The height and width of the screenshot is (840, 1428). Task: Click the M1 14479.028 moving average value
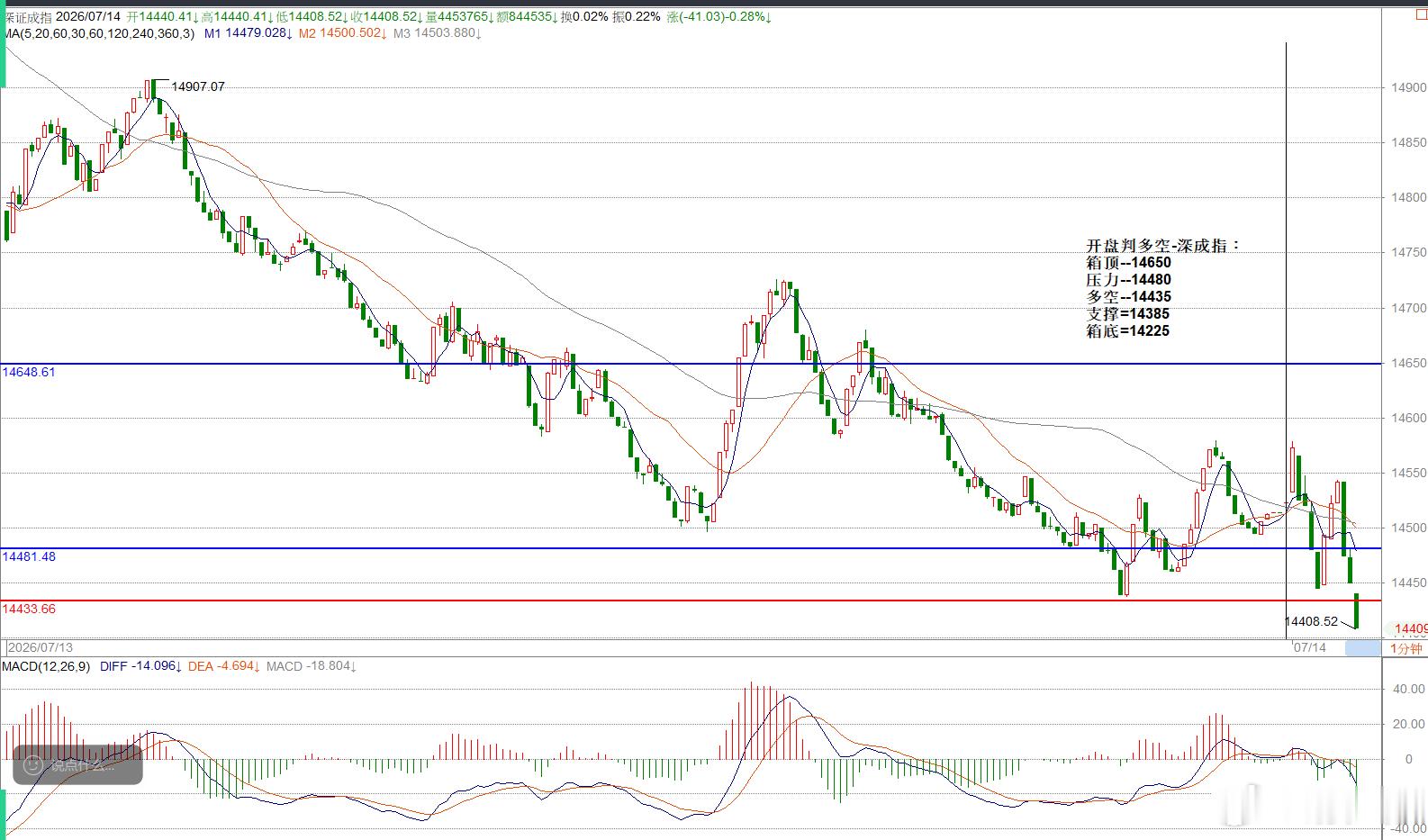pos(249,33)
